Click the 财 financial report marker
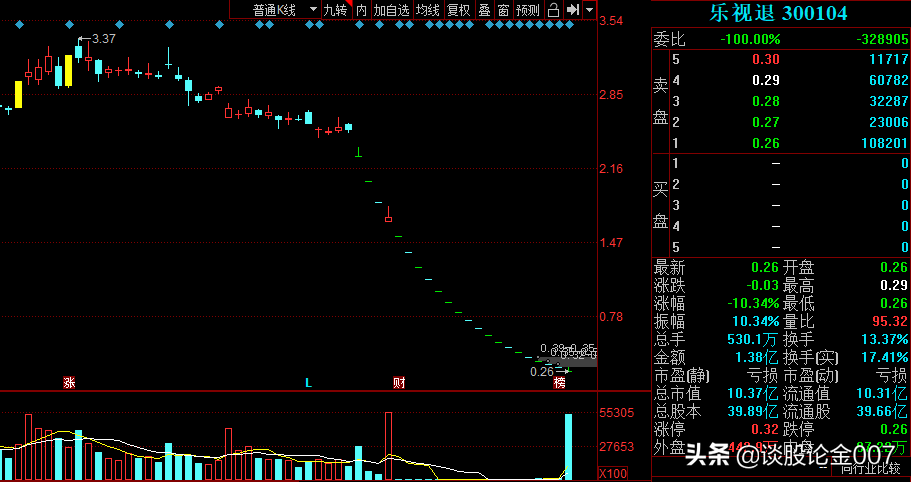This screenshot has width=911, height=482. pyautogui.click(x=399, y=382)
